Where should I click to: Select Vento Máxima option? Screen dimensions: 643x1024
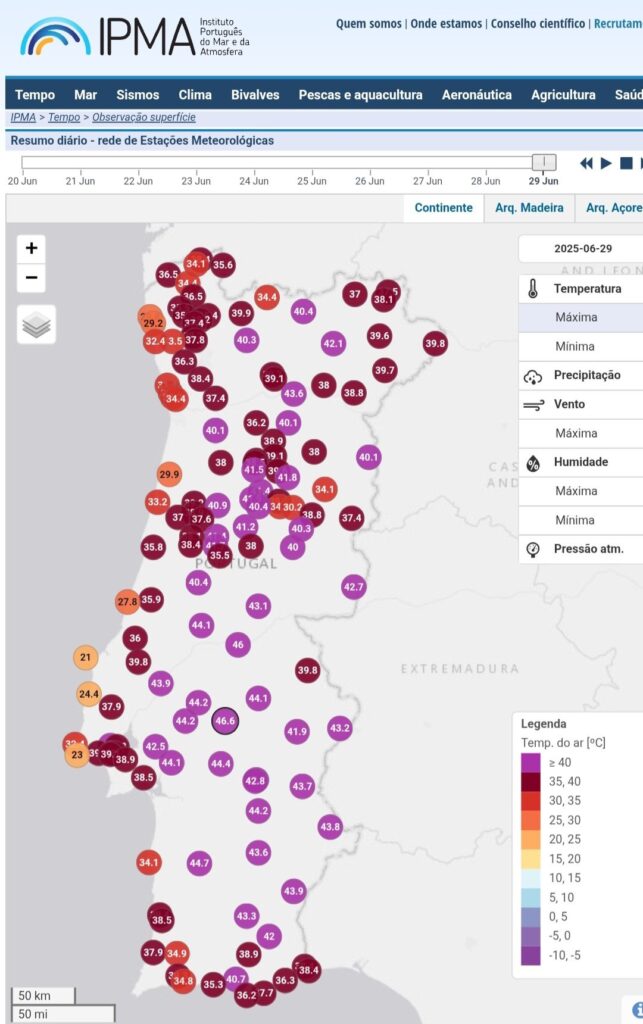(580, 433)
